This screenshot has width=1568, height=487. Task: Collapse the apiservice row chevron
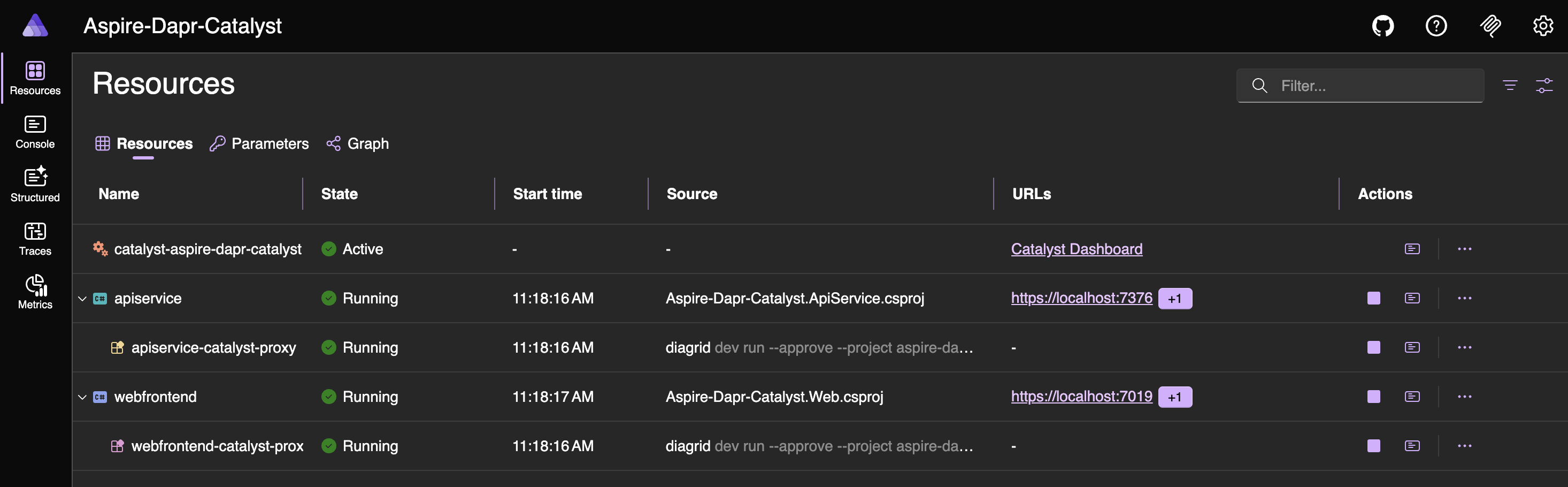82,299
